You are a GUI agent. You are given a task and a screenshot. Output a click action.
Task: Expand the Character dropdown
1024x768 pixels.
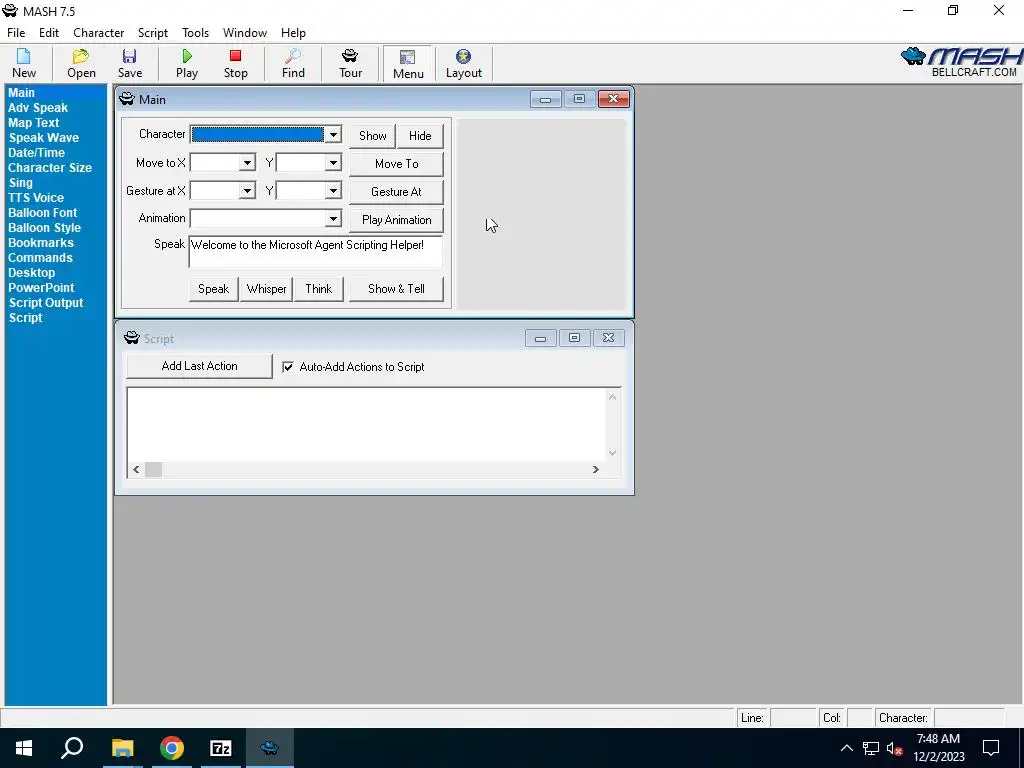tap(333, 135)
